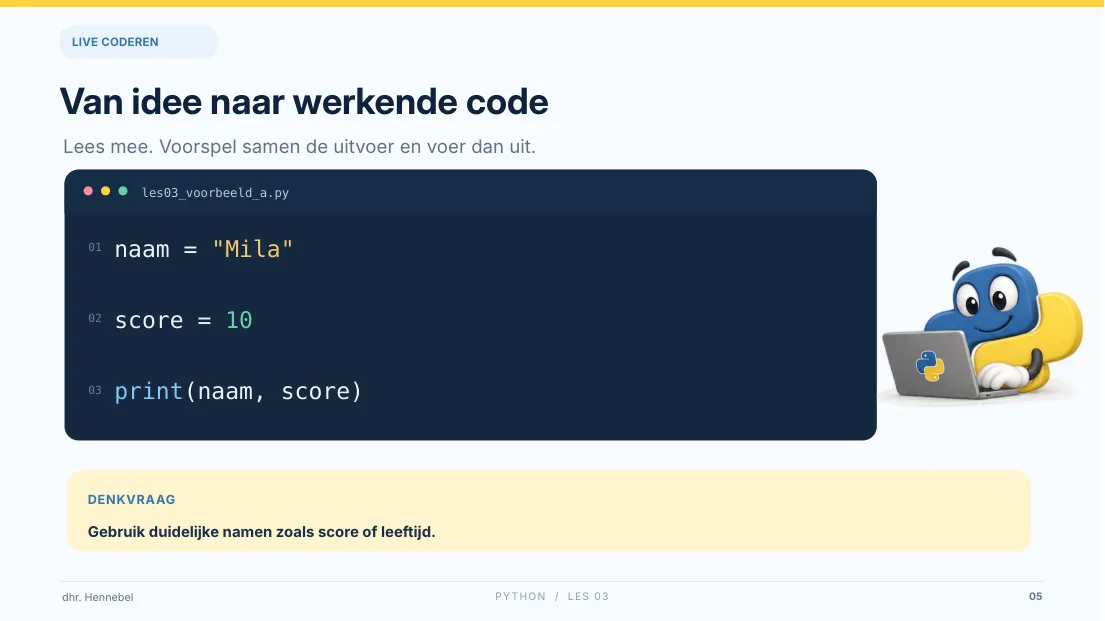Click the file name les03_voorbeeld_a.py
Screen dimensions: 1105x621
pyautogui.click(x=216, y=192)
